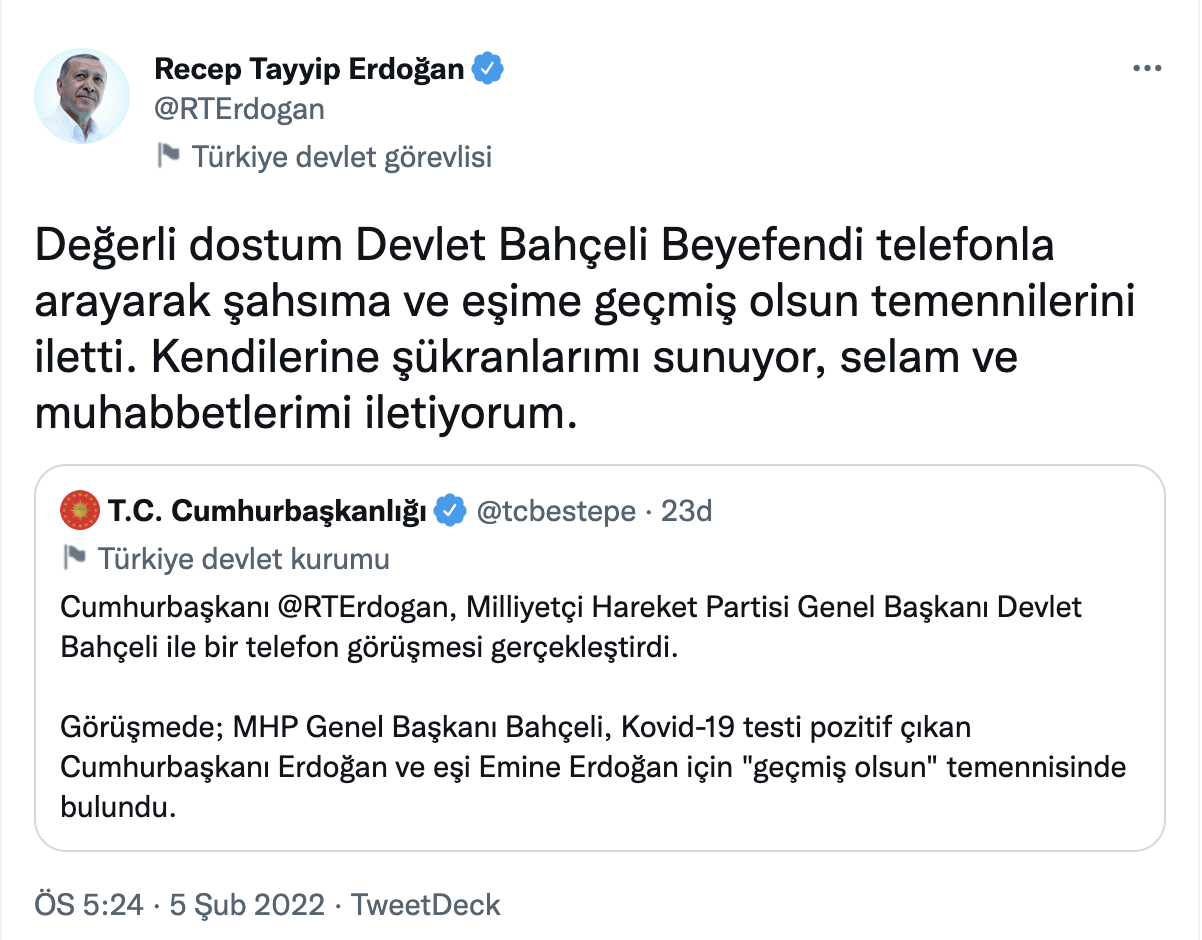The width and height of the screenshot is (1202, 940).
Task: Select the main tweet text about Devlet Bahçeli
Action: (585, 329)
